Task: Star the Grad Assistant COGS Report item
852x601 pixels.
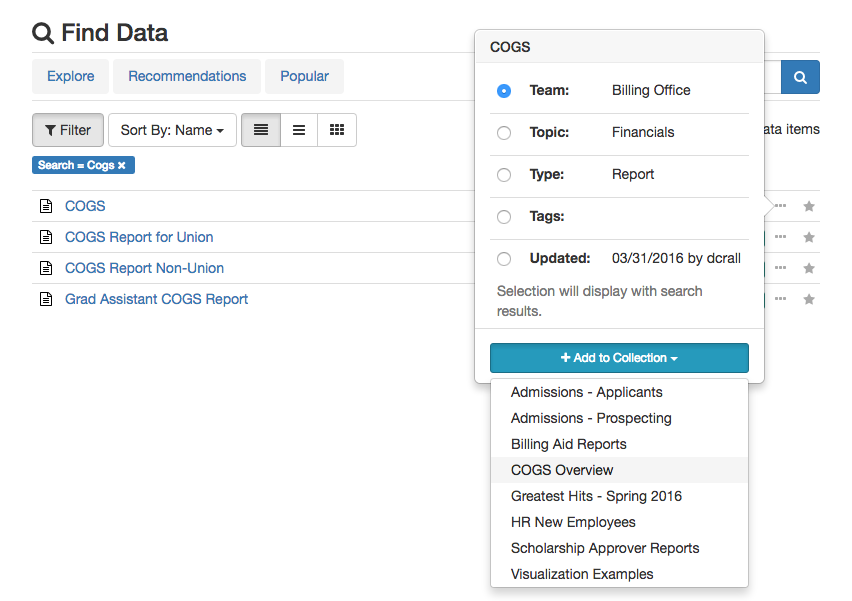Action: tap(809, 299)
